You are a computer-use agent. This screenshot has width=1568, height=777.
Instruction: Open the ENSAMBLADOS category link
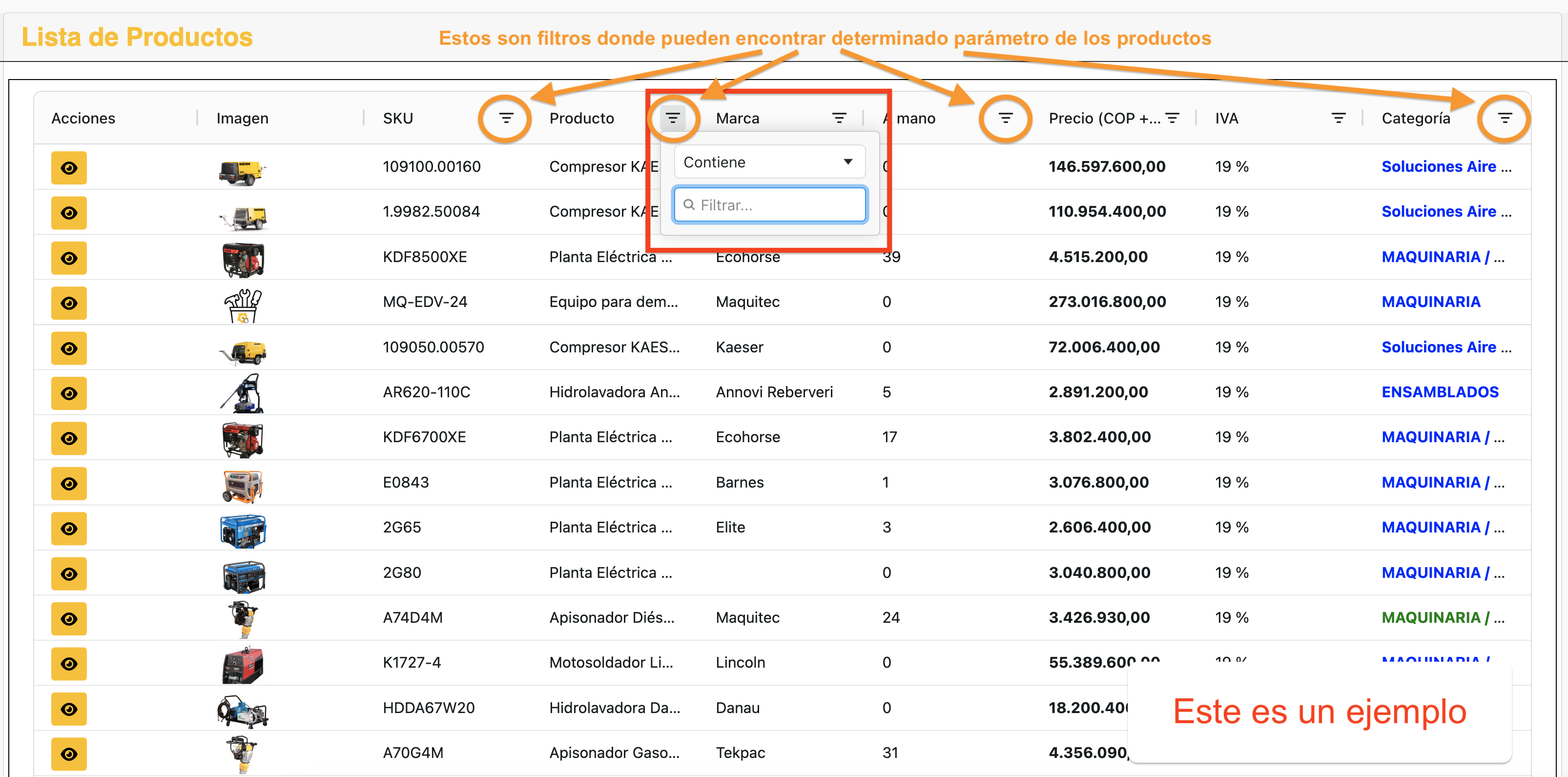pos(1440,392)
